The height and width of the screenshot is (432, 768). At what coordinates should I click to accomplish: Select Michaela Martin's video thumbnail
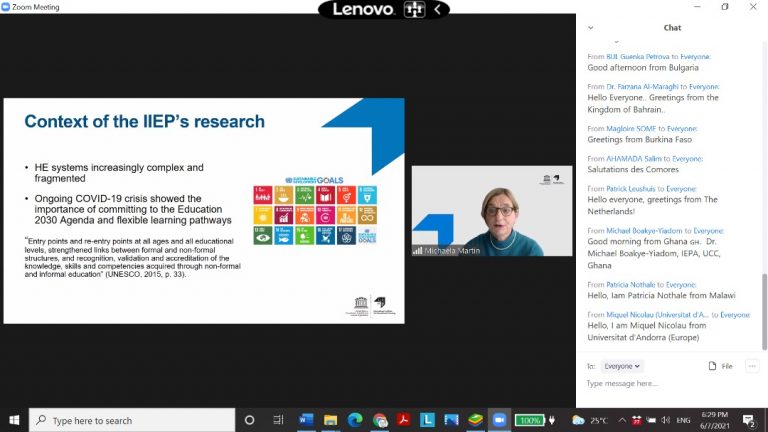(491, 210)
